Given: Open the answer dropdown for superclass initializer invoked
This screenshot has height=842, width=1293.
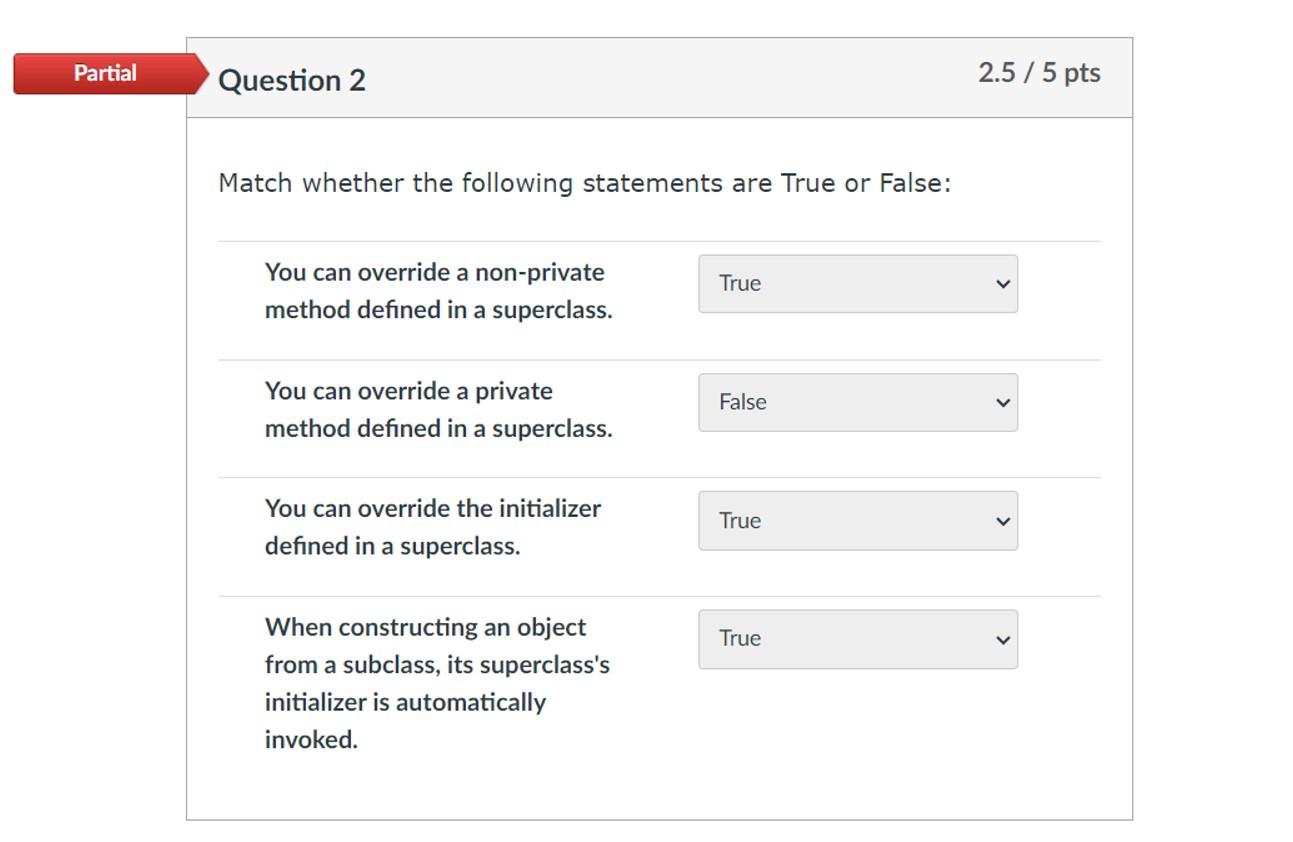Looking at the screenshot, I should [857, 640].
